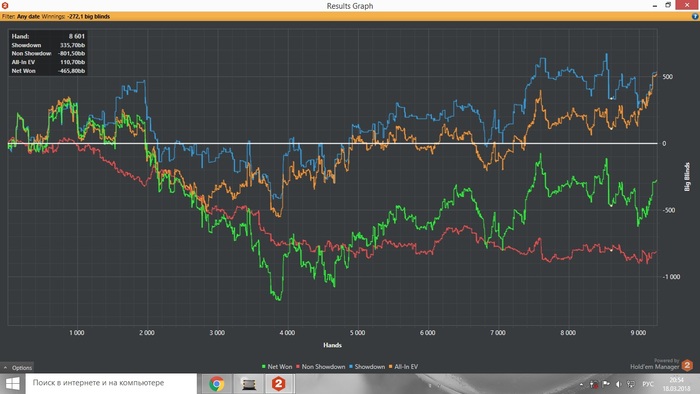700x394 pixels.
Task: Open Google Chrome from the taskbar
Action: tap(217, 384)
